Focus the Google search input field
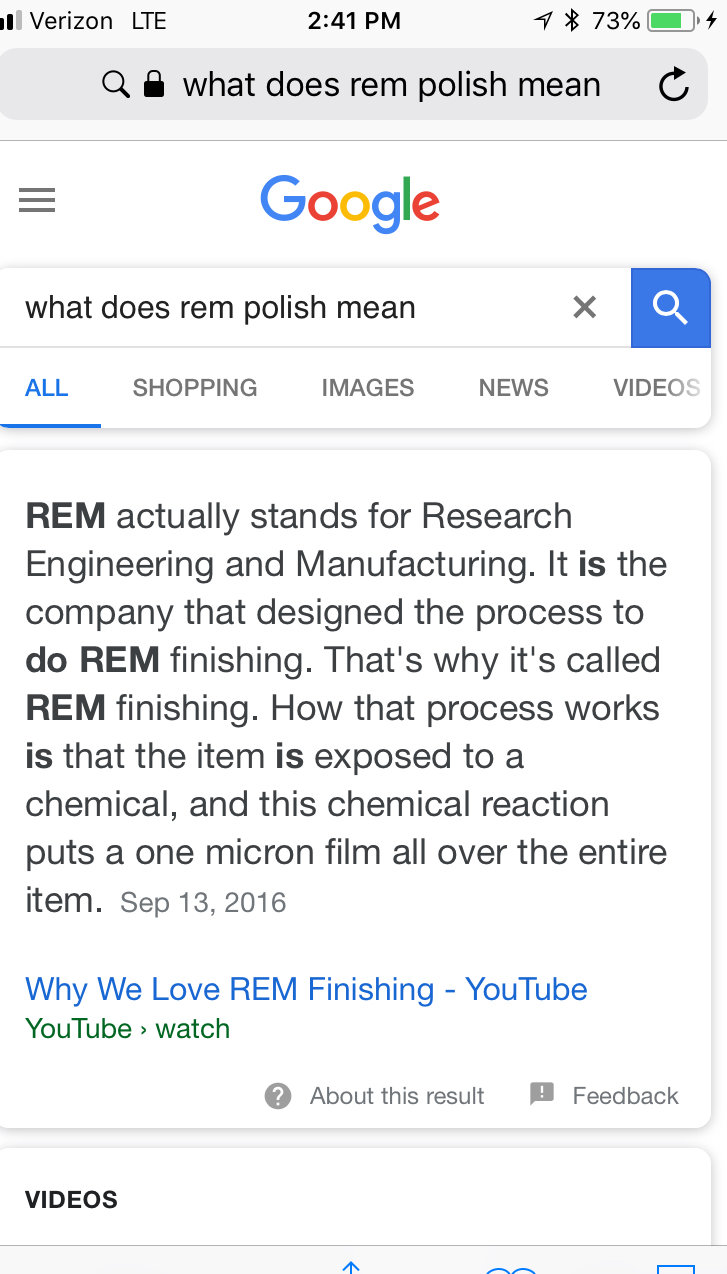The image size is (727, 1274). 290,308
